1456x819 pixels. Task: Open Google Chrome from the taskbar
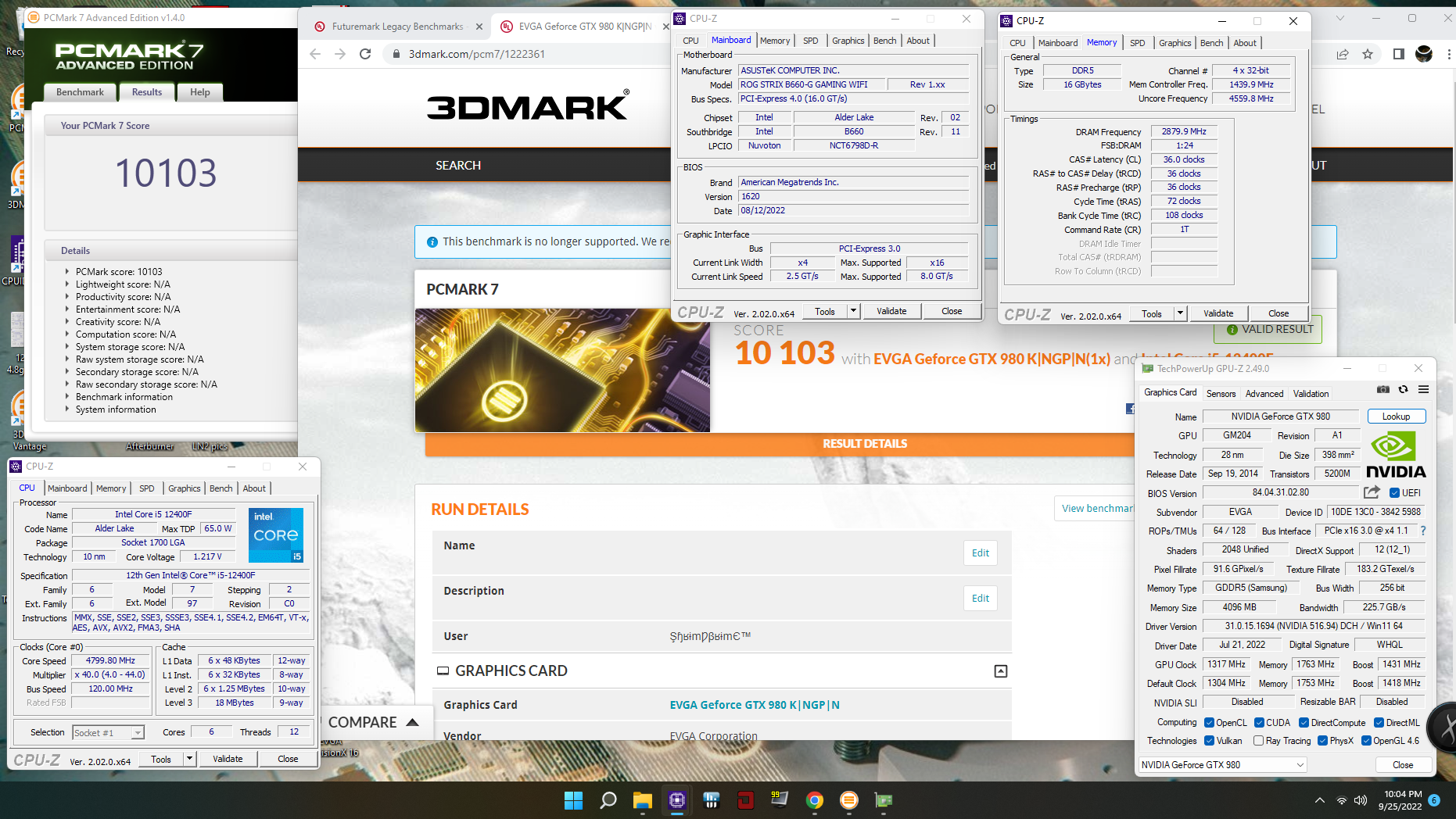point(814,800)
